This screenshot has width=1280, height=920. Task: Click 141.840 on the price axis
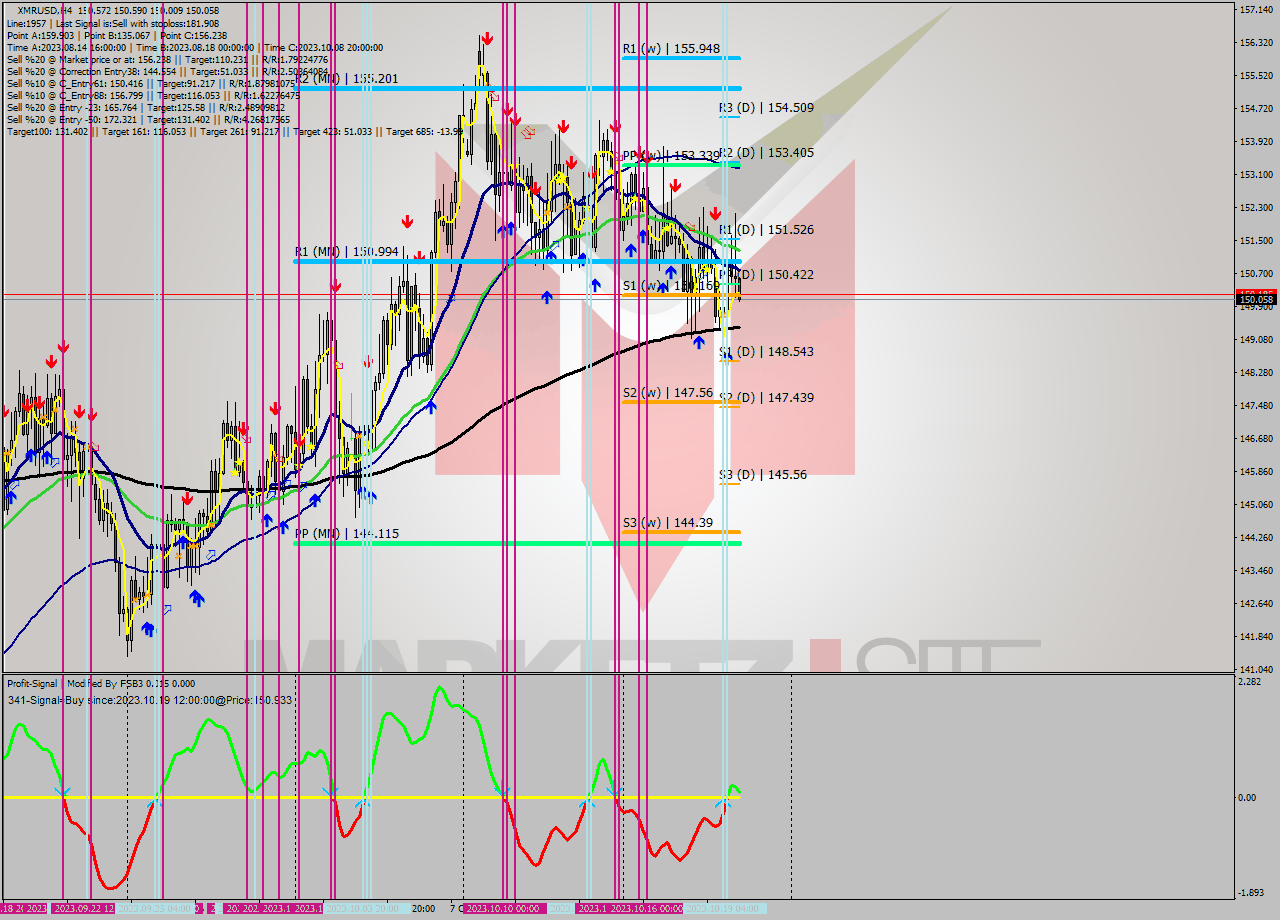click(x=1255, y=636)
